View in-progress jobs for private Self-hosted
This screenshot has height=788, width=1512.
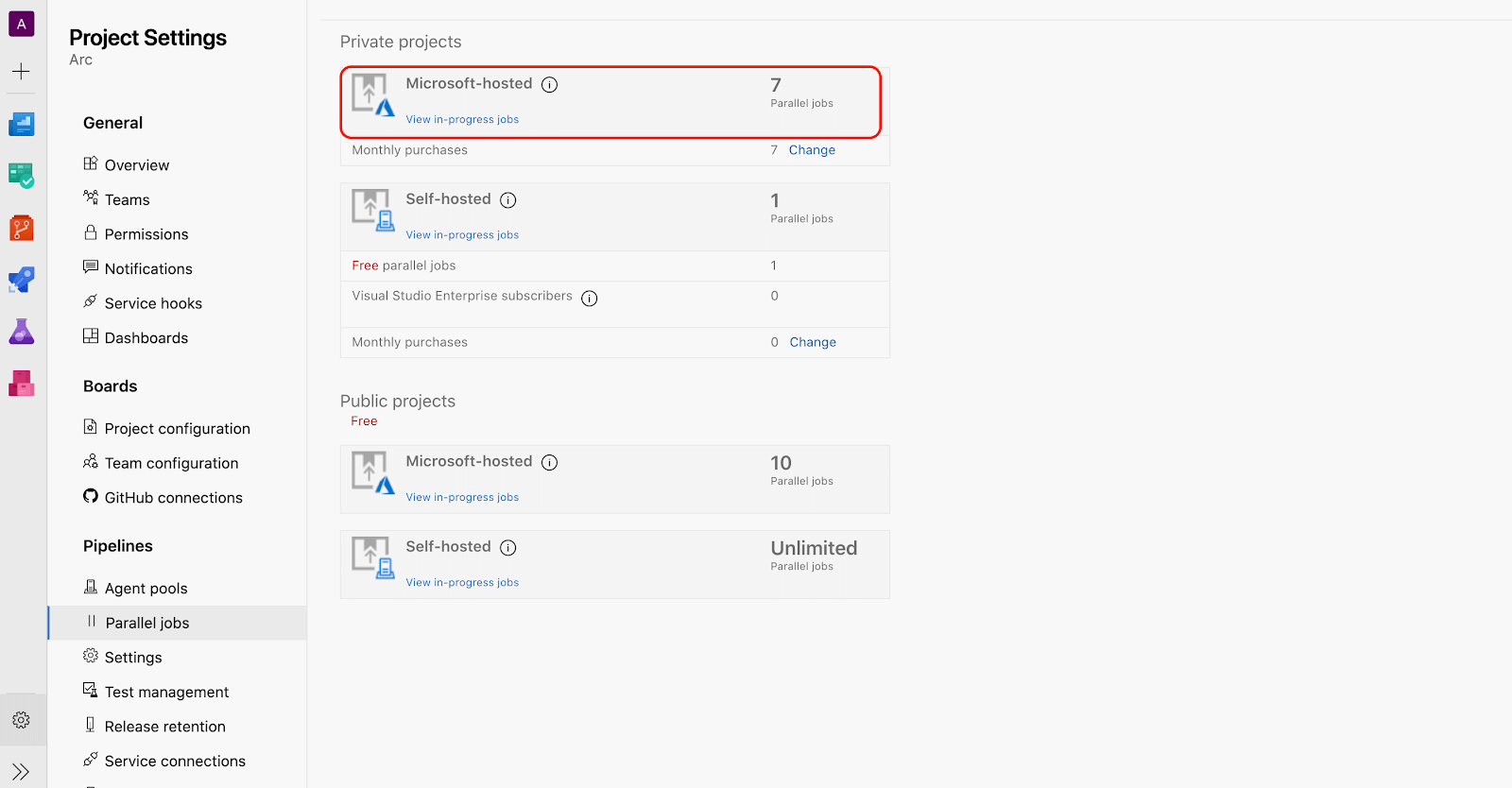pos(462,234)
